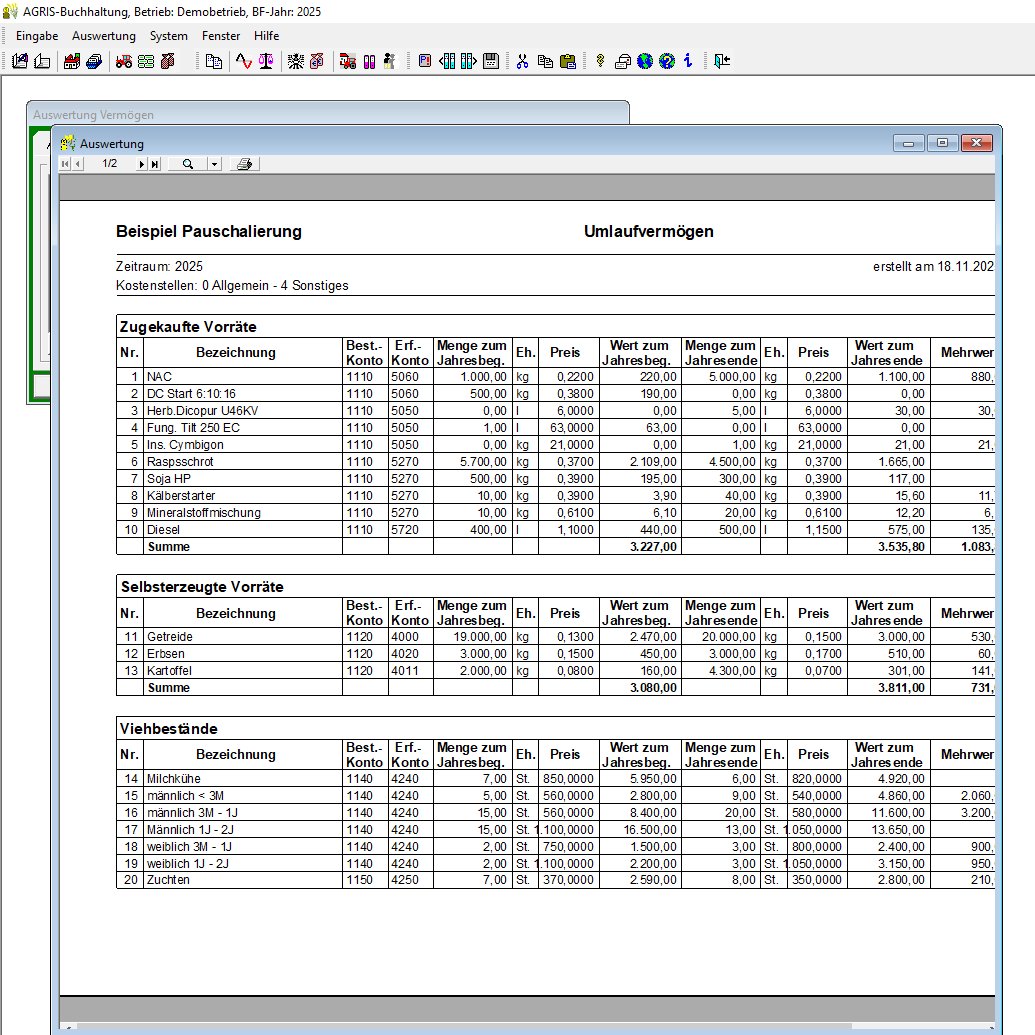Click the balance scales toolbar icon
Viewport: 1035px width, 1035px height.
tap(265, 61)
